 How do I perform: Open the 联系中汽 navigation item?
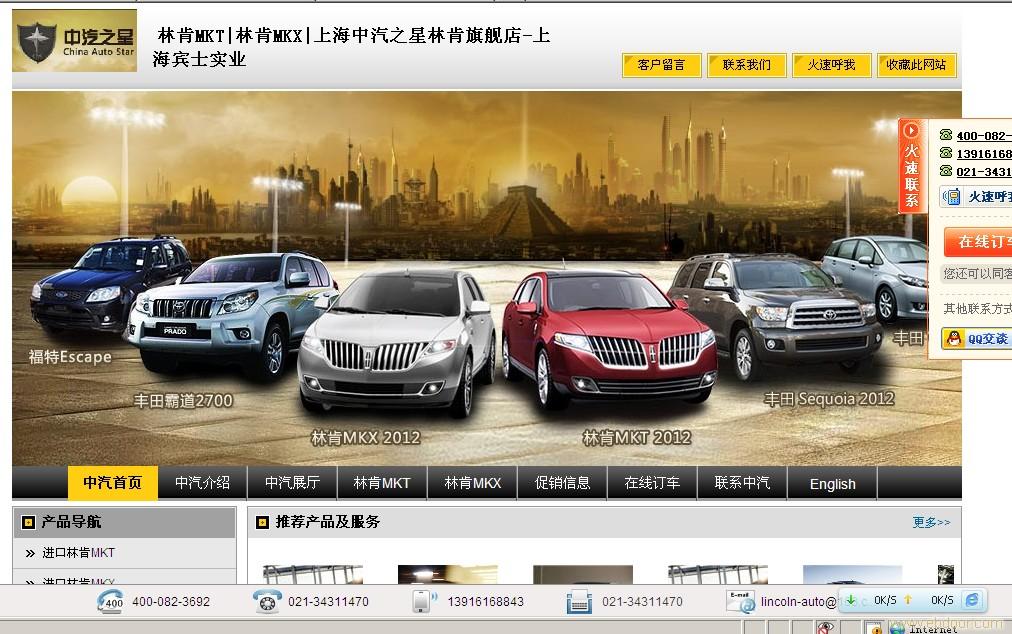(x=742, y=483)
